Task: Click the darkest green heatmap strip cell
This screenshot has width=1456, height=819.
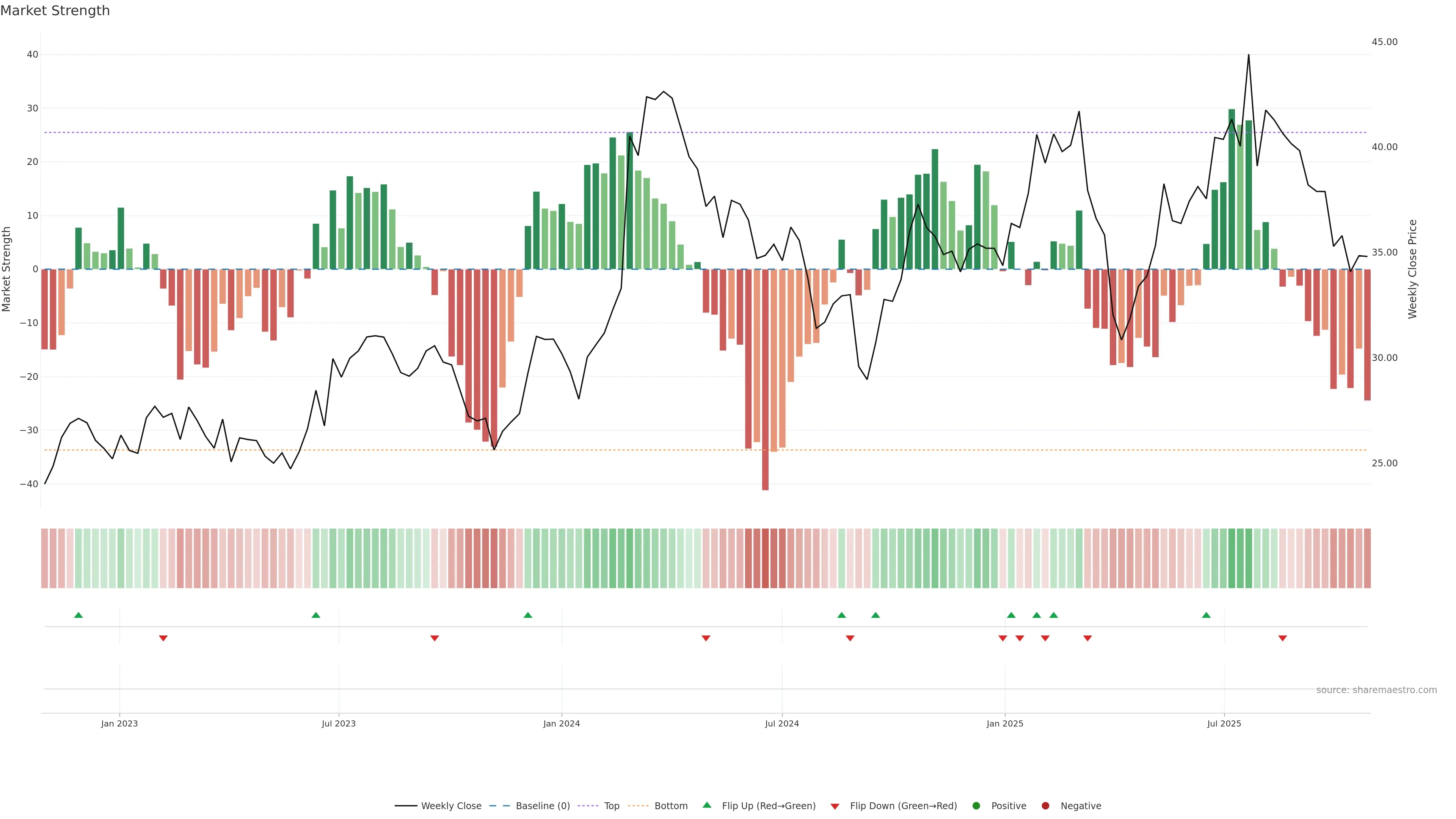Action: coord(1232,558)
